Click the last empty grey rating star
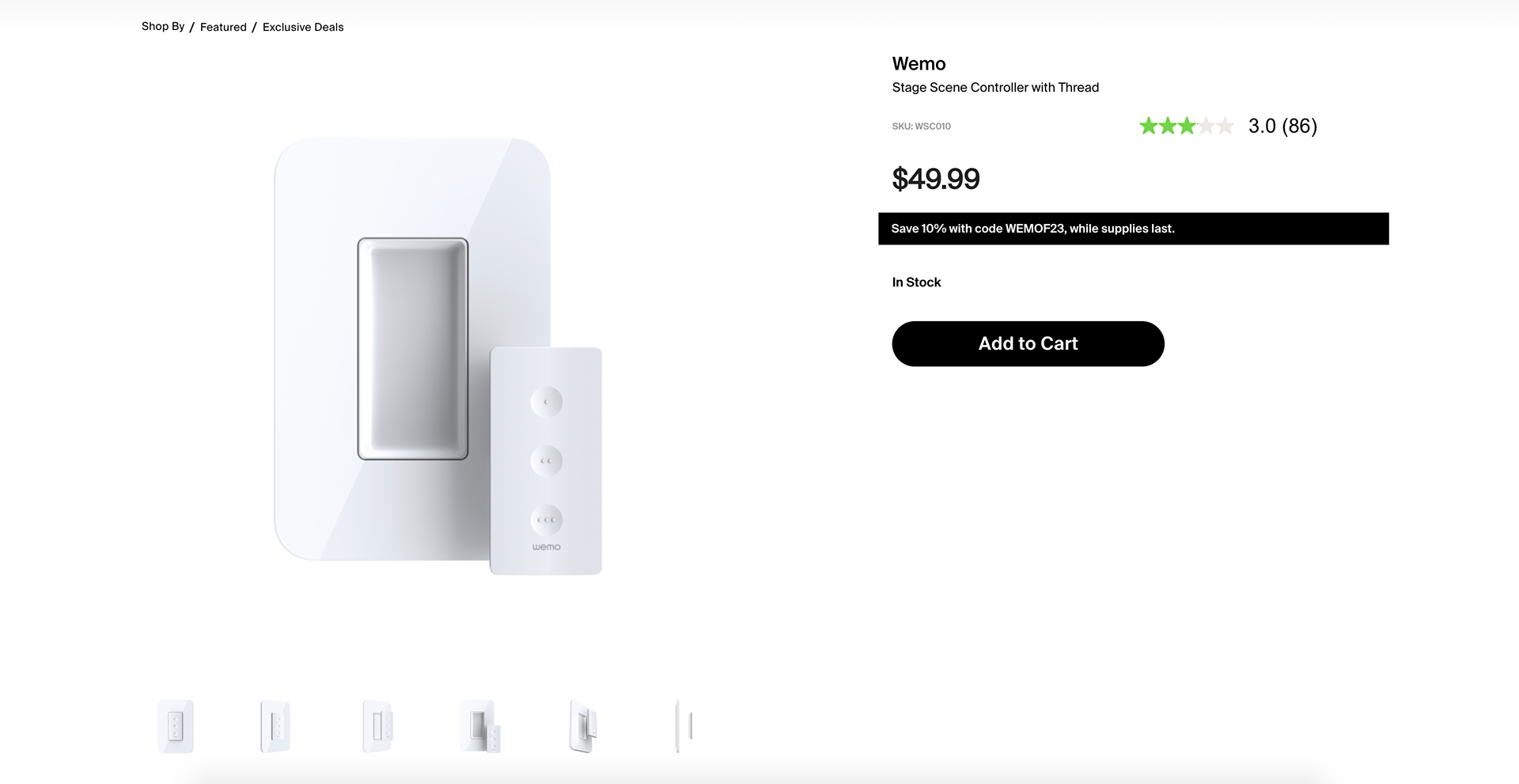 point(1225,126)
